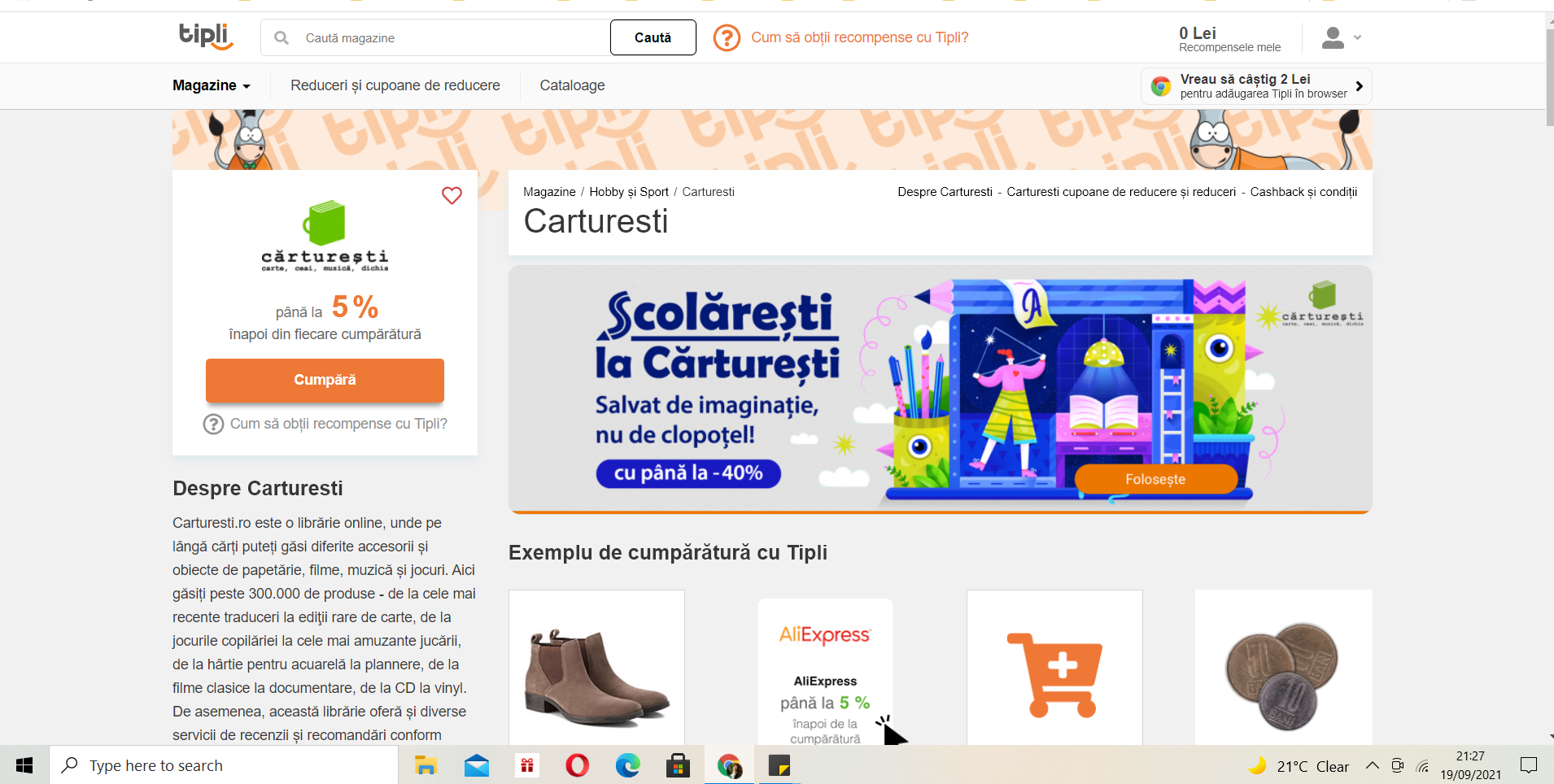Open the AliExpress store card
This screenshot has width=1554, height=784.
pyautogui.click(x=825, y=672)
